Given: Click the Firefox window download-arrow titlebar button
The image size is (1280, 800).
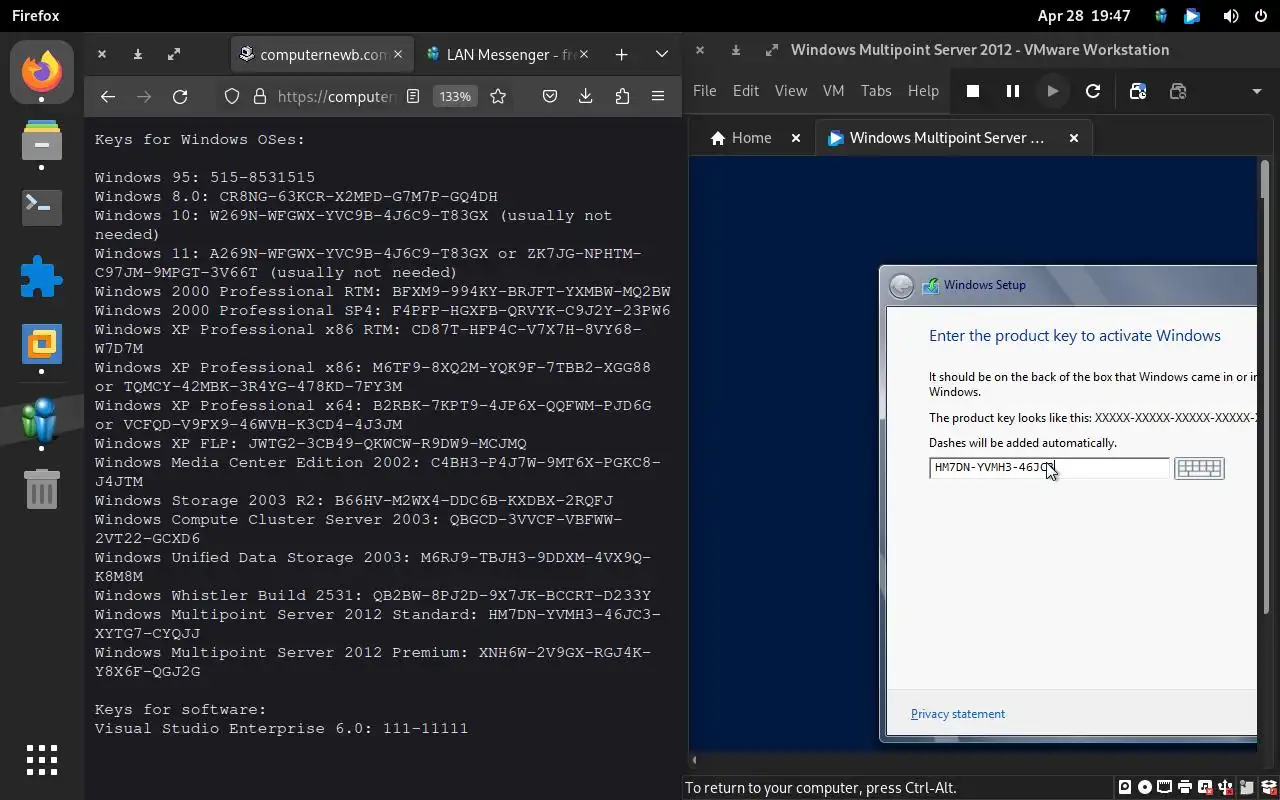Looking at the screenshot, I should (x=138, y=54).
